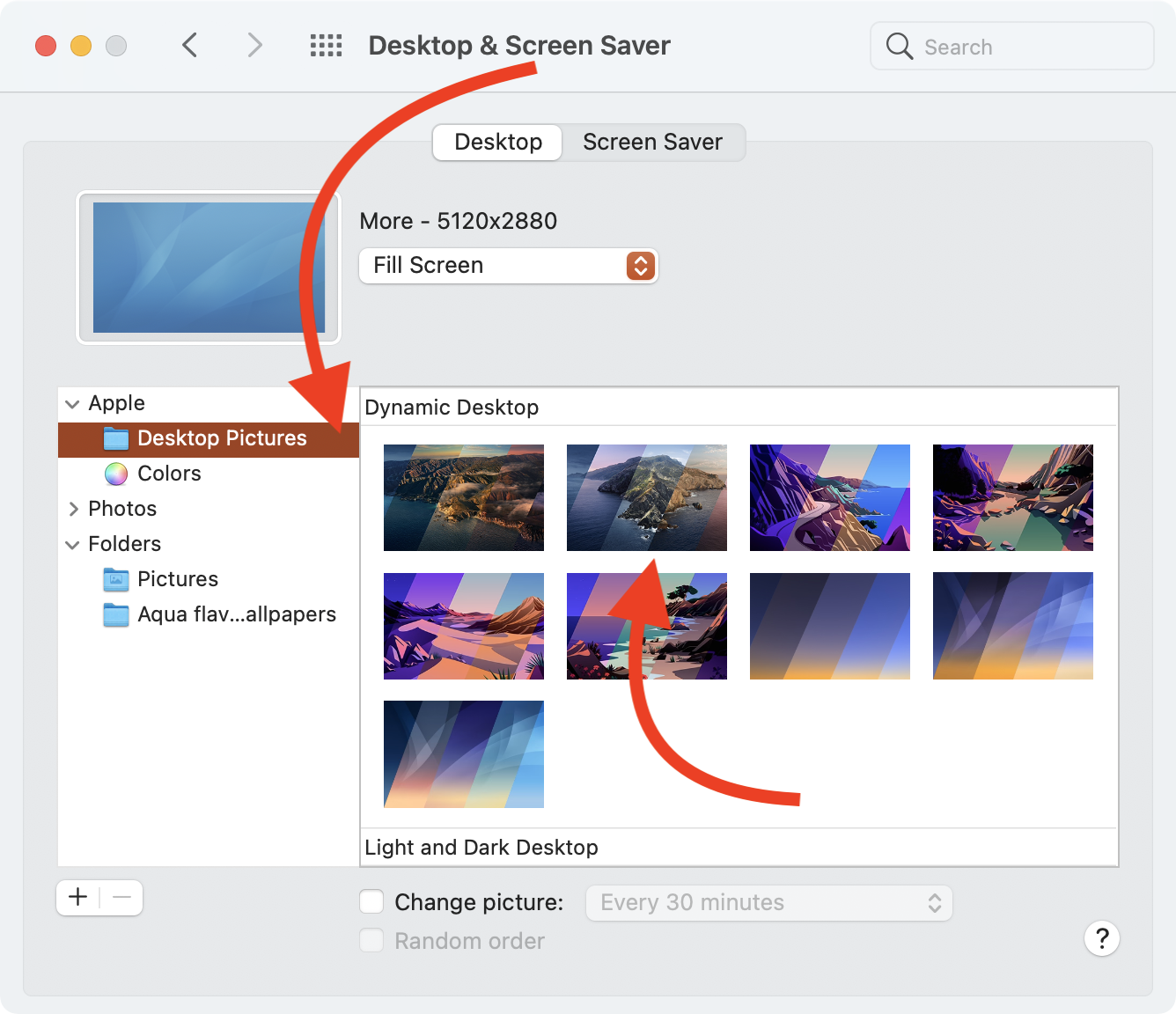Choose the illustrated winding road wallpaper
The height and width of the screenshot is (1014, 1176).
pyautogui.click(x=830, y=497)
